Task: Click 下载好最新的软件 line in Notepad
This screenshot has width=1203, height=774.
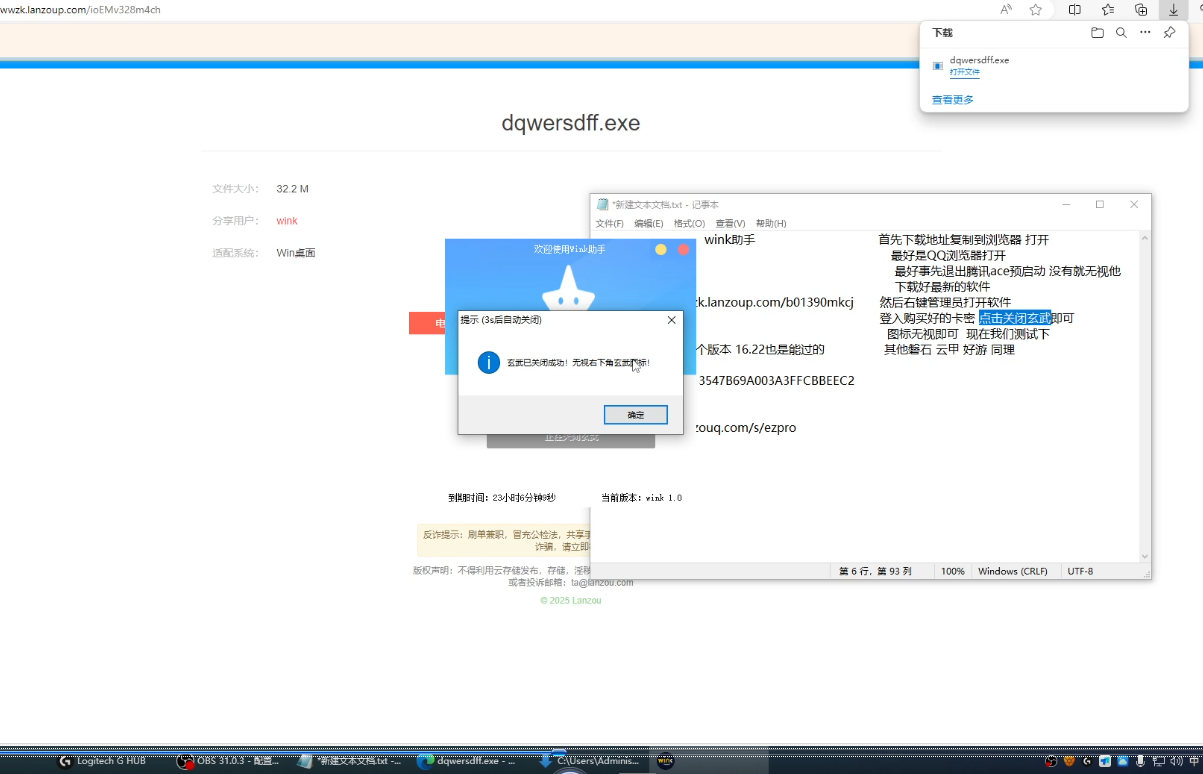Action: pos(942,287)
